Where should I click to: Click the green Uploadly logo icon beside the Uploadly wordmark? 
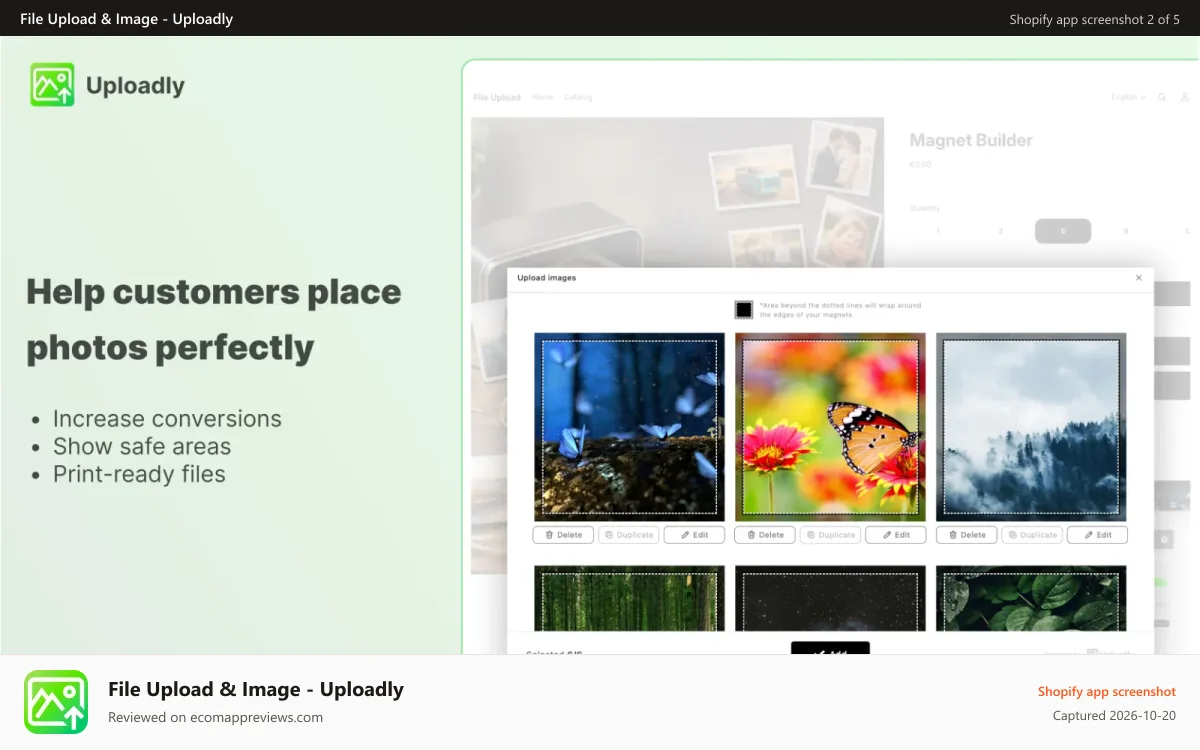coord(52,85)
